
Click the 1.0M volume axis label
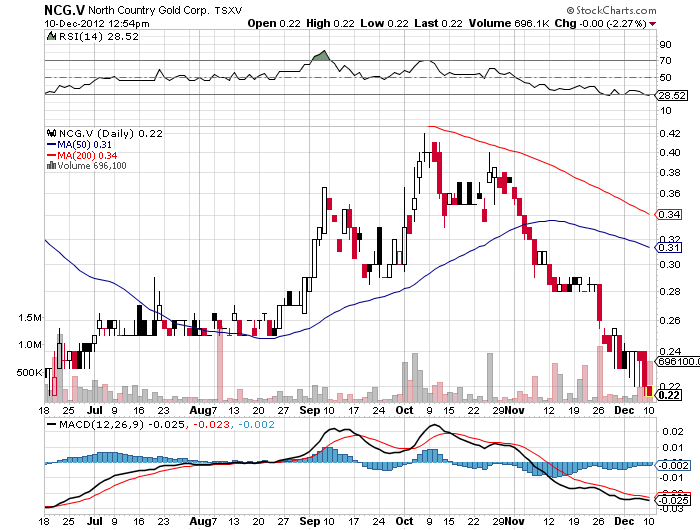(x=30, y=345)
